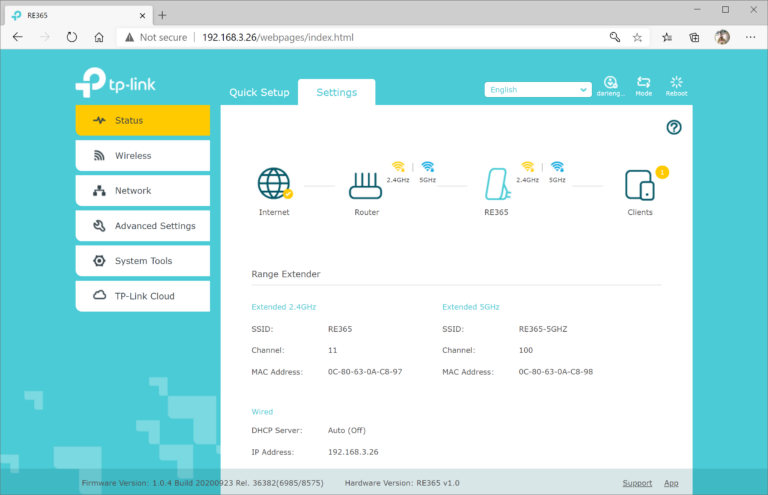768x495 pixels.
Task: Click the RE365 extender icon
Action: (497, 184)
